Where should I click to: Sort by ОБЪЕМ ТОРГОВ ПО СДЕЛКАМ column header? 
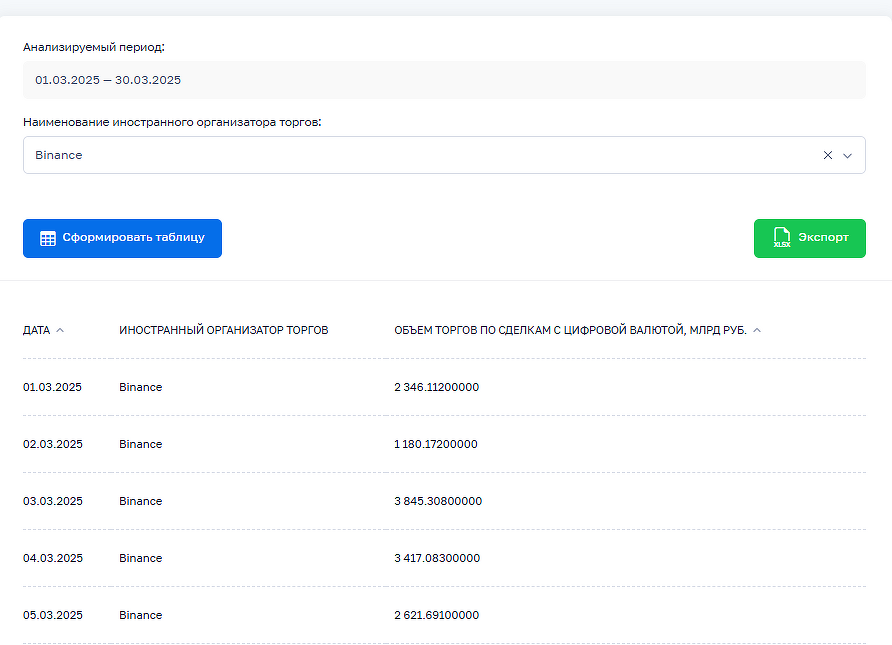point(570,330)
